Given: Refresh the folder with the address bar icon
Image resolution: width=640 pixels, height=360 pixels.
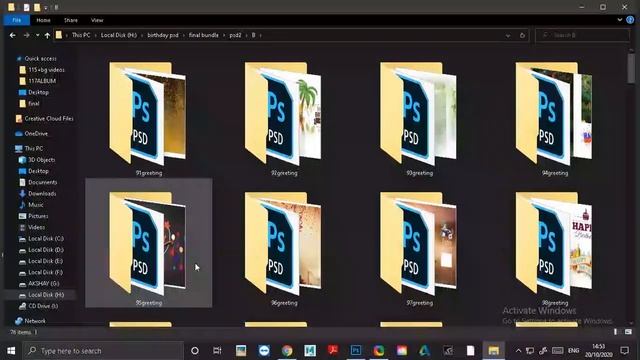Looking at the screenshot, I should (x=522, y=36).
